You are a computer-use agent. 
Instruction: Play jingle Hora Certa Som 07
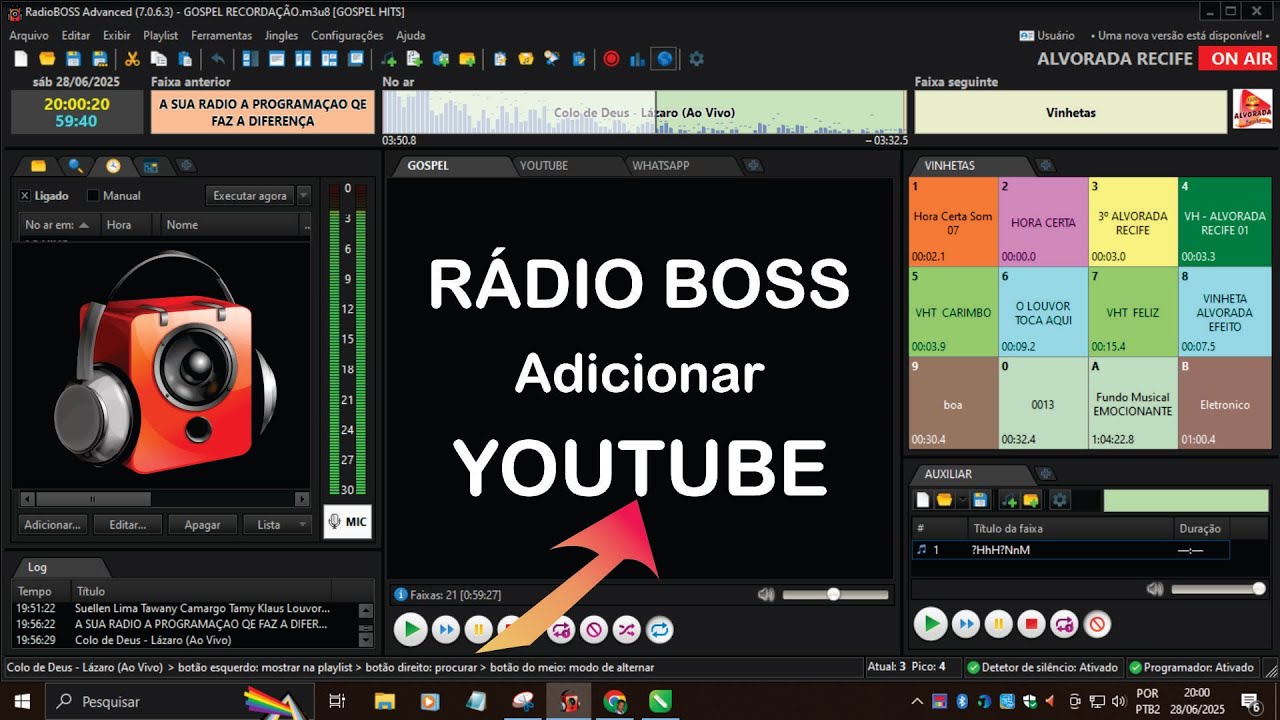(x=953, y=222)
